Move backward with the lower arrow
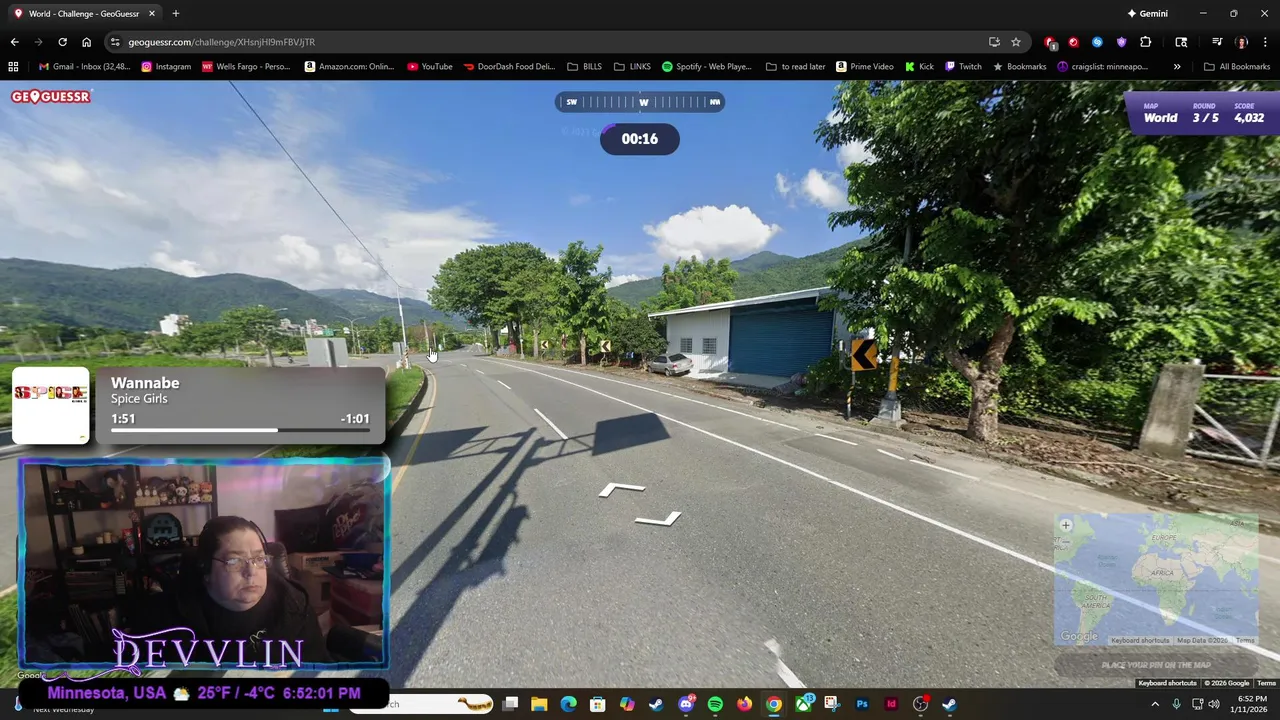This screenshot has height=720, width=1280. point(658,518)
